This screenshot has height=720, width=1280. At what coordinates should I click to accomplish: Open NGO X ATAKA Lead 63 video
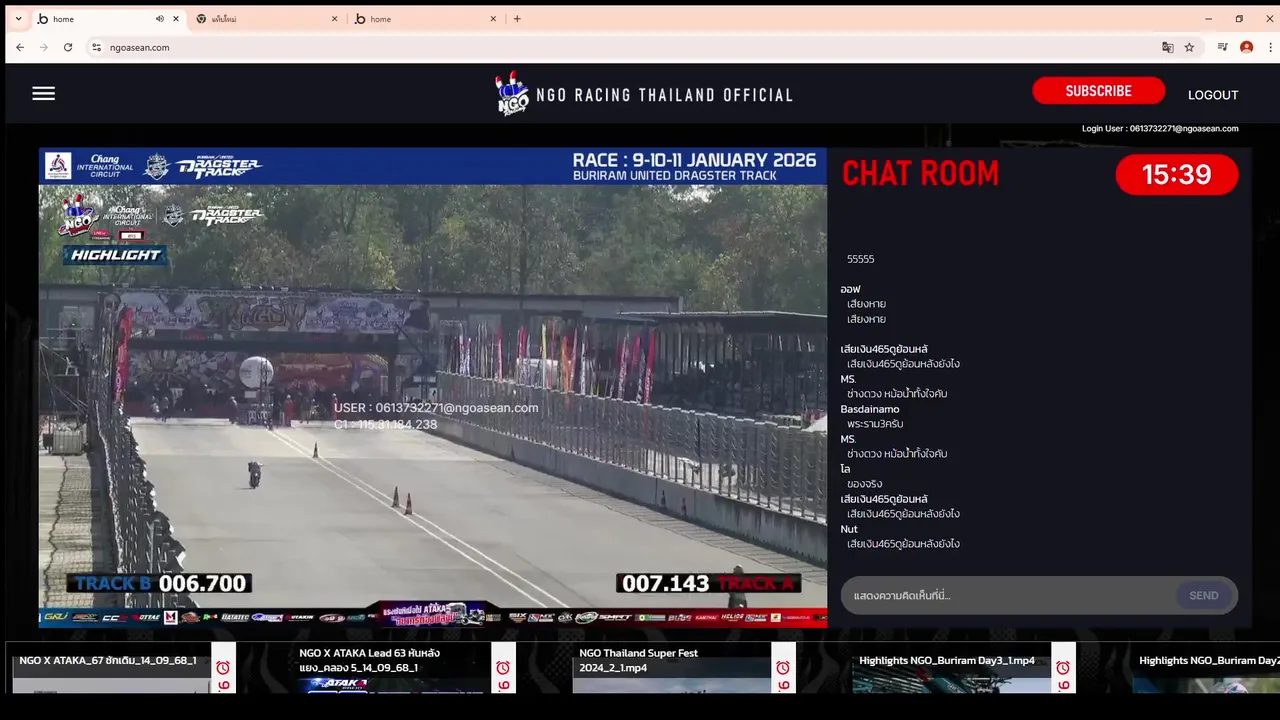[x=392, y=668]
